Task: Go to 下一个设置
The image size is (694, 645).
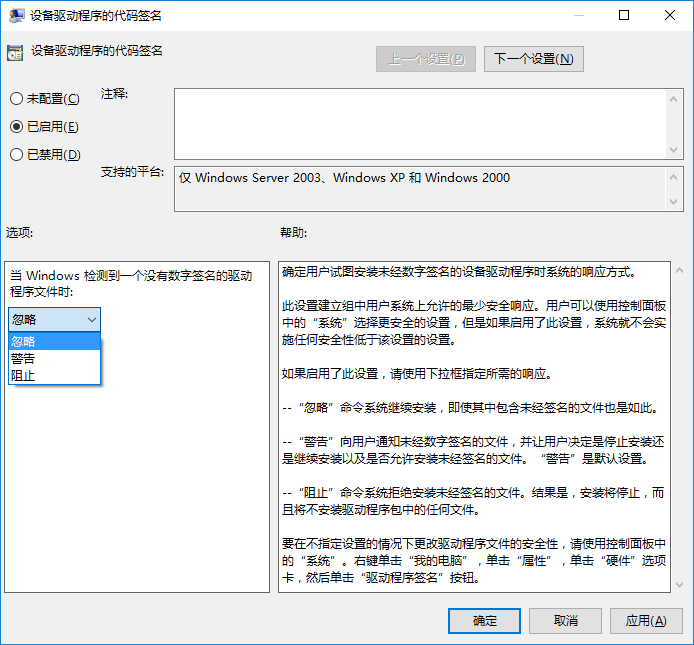Action: (x=533, y=59)
